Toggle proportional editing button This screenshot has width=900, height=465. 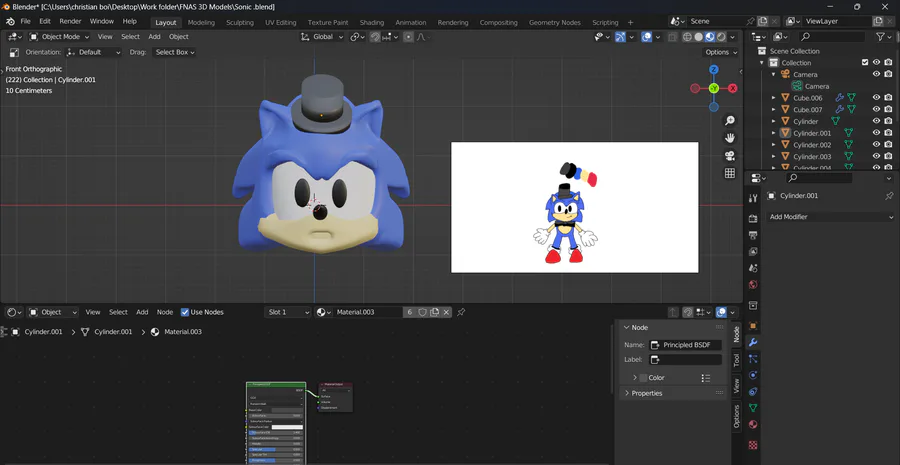click(x=408, y=37)
